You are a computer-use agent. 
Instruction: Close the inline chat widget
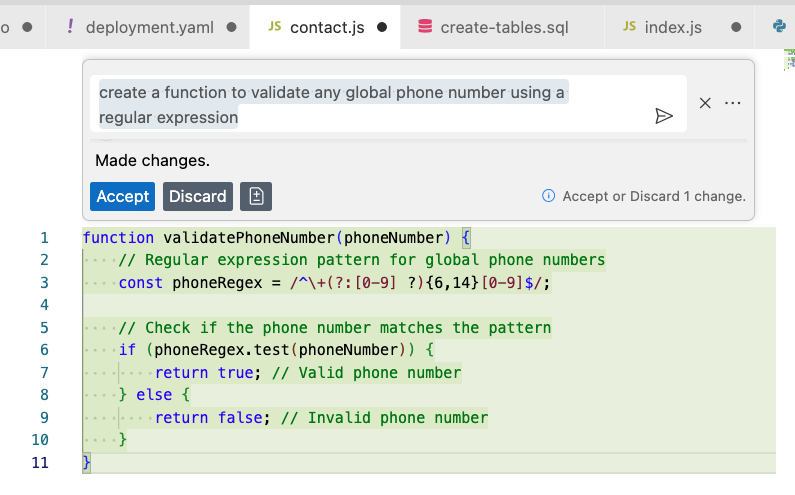coord(705,103)
